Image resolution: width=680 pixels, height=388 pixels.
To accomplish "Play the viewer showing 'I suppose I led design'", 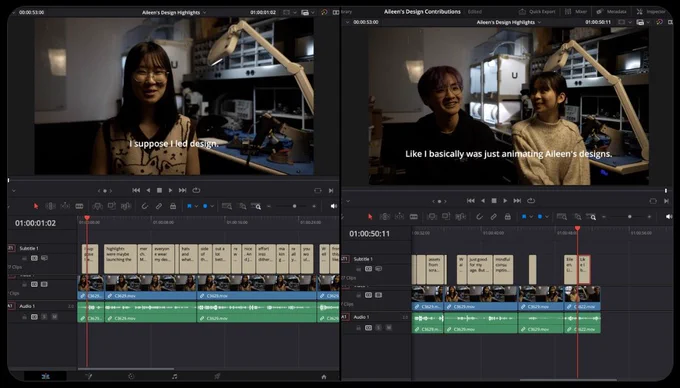I will click(170, 190).
